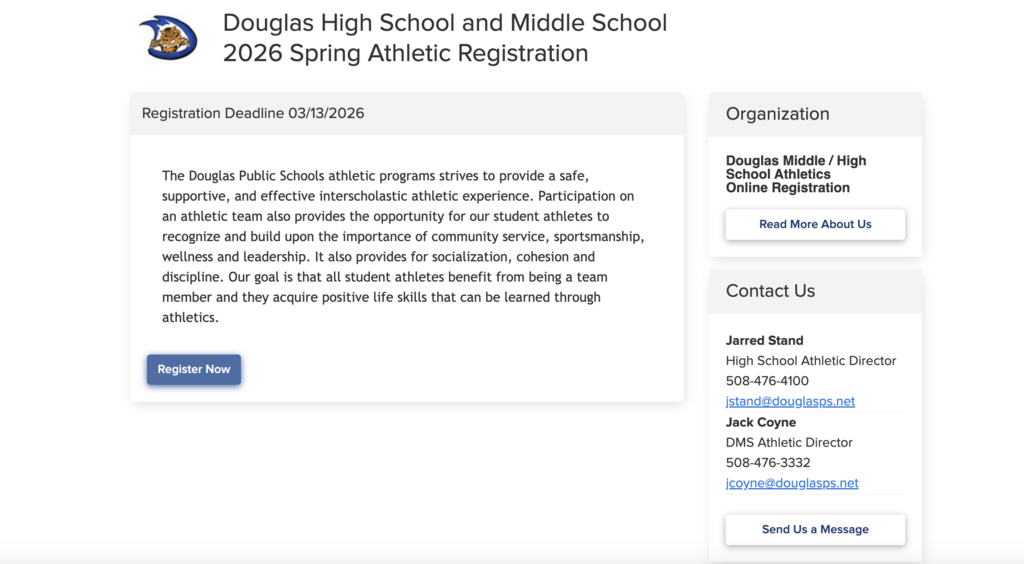Click Send Us a Message button

(815, 529)
